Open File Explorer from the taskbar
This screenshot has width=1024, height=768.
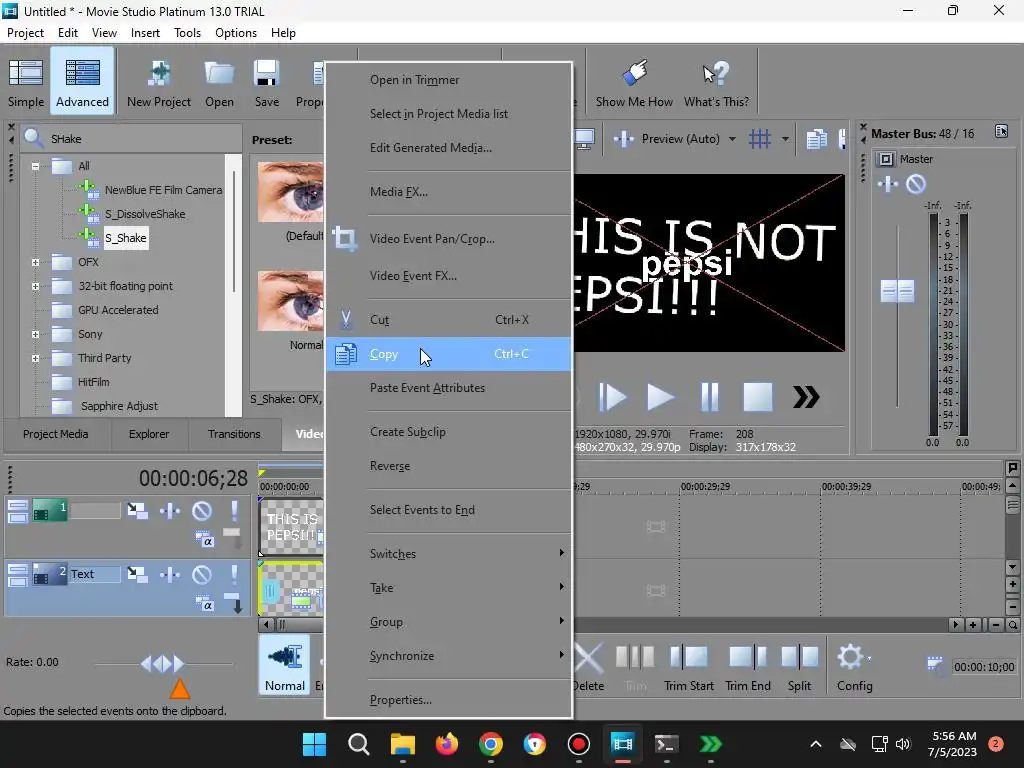[x=403, y=744]
